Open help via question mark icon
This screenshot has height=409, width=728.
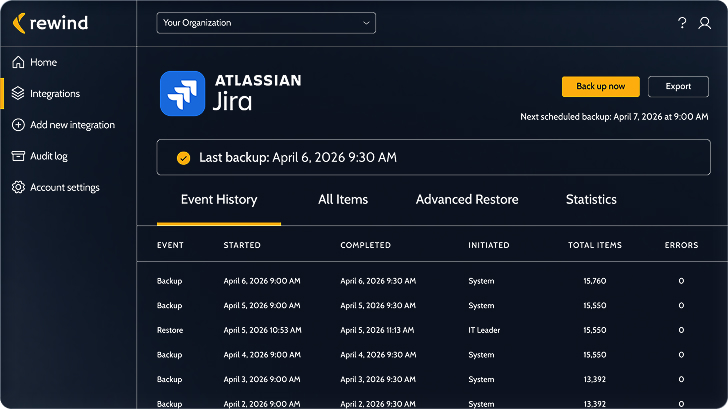(682, 23)
